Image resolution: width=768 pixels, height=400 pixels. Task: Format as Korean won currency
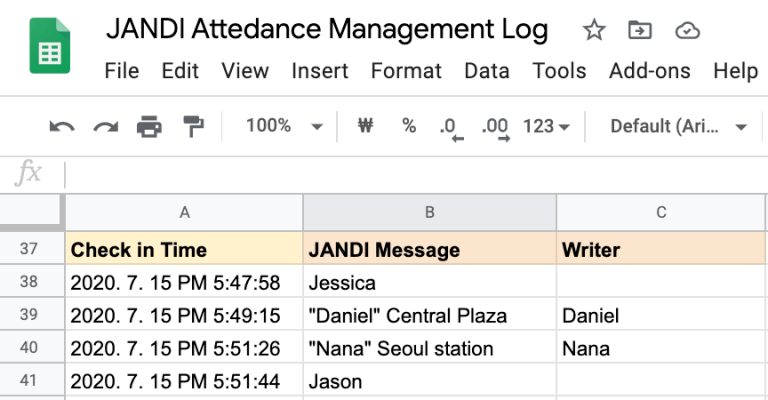pos(365,126)
